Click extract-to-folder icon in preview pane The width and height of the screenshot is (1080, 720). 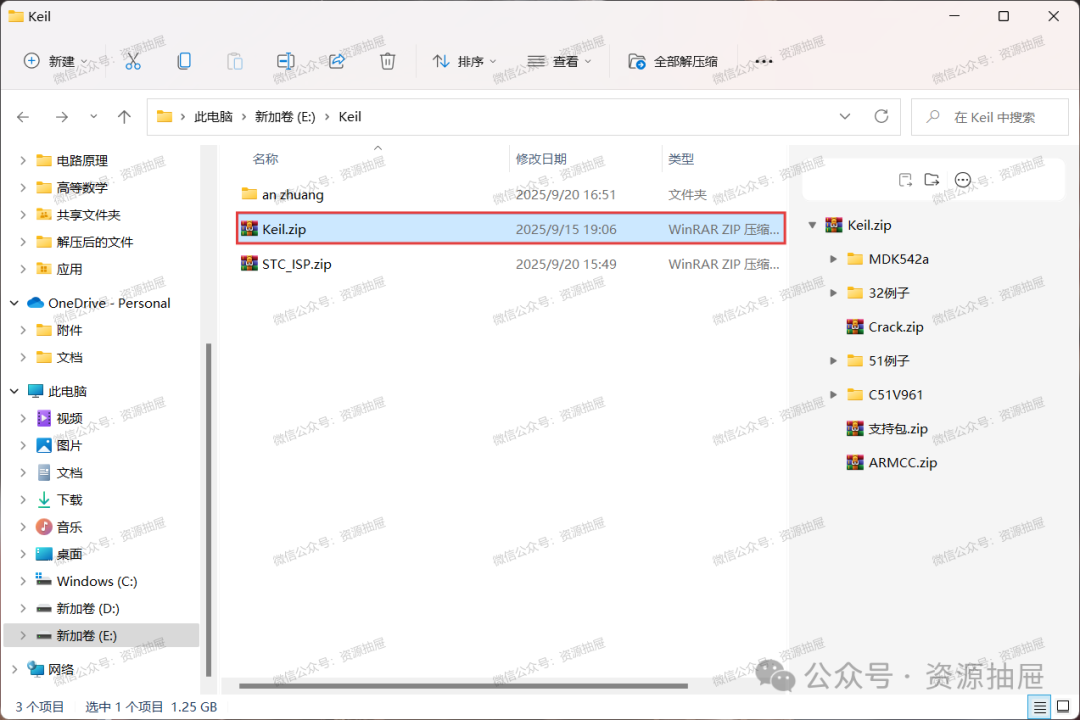932,180
